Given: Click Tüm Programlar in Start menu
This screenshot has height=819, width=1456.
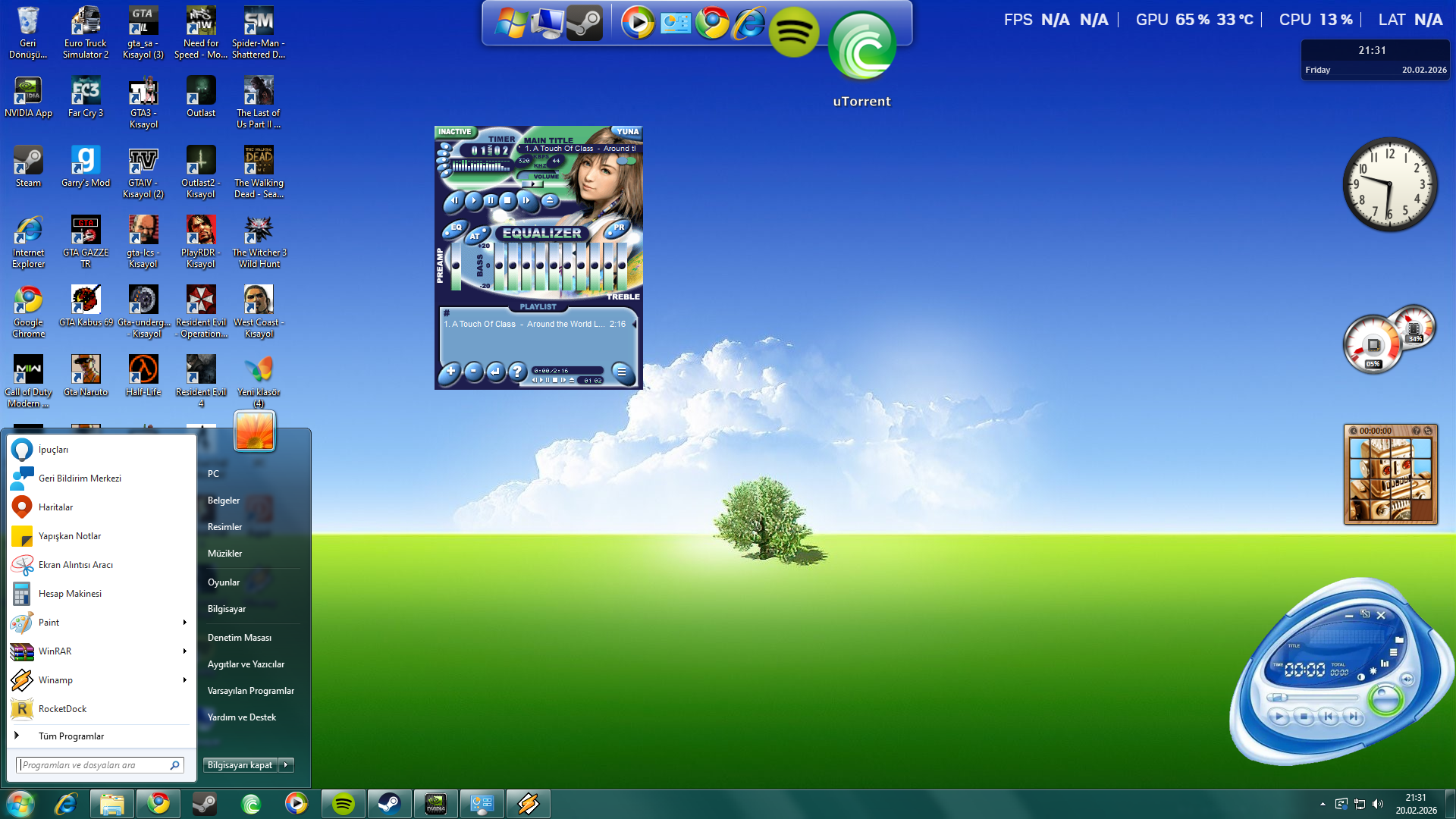Looking at the screenshot, I should coord(71,736).
